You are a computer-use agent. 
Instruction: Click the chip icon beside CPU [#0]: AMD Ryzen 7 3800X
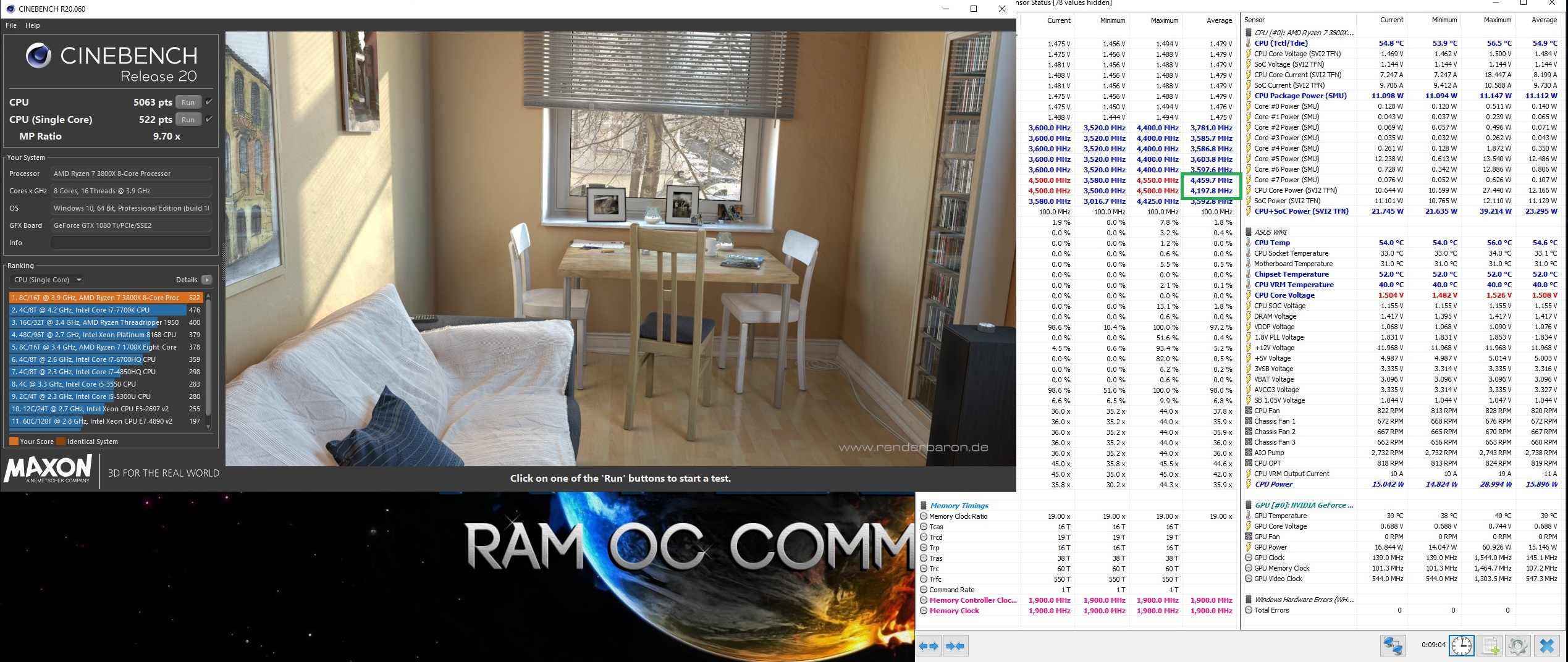(x=1248, y=32)
